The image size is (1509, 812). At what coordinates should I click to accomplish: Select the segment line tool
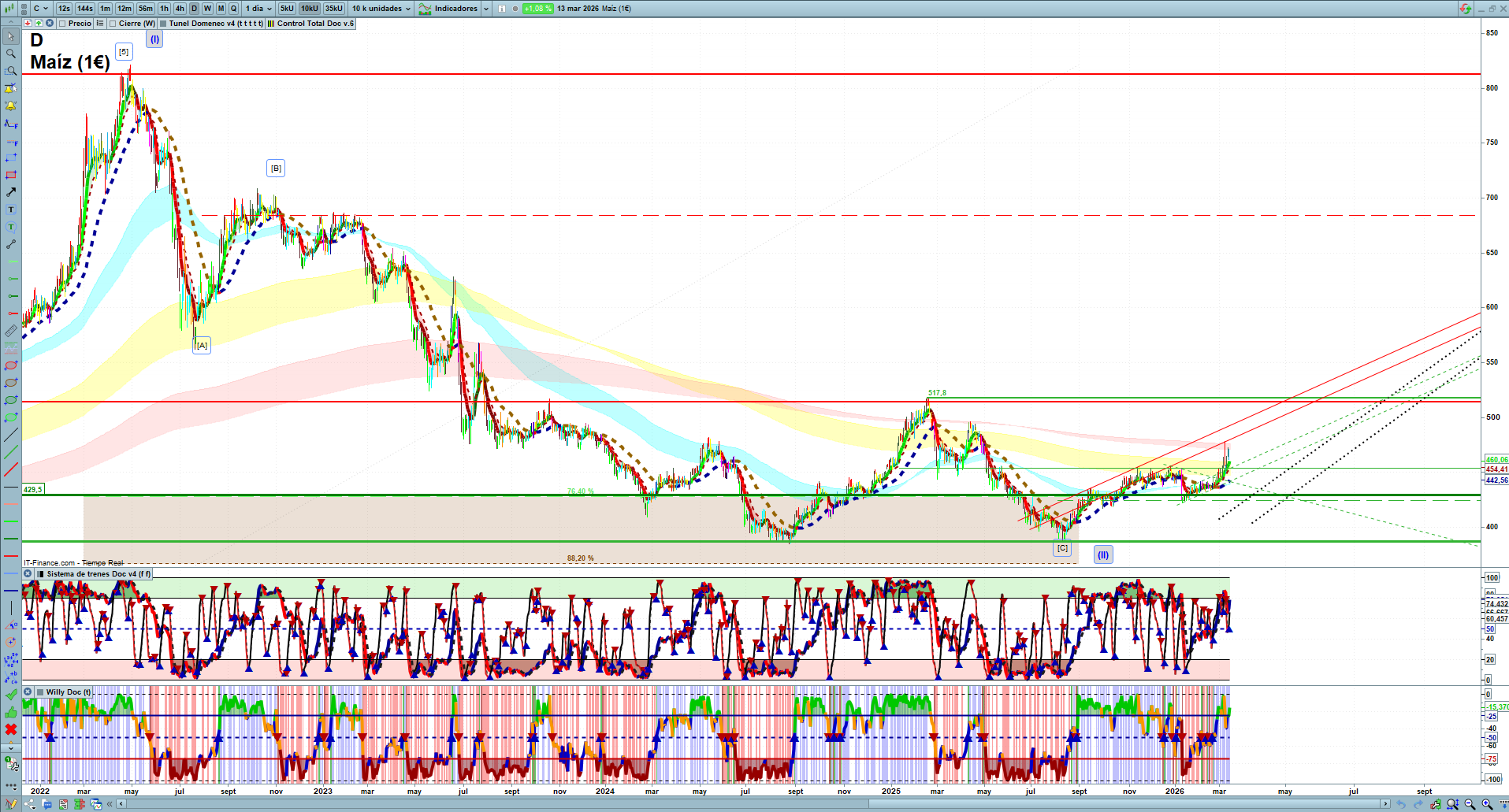(x=11, y=244)
